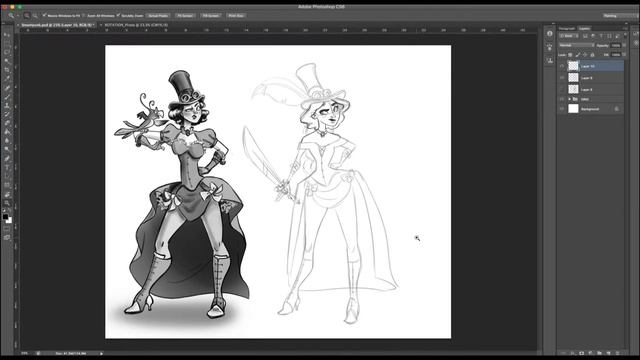Lock all with padlock icon
The width and height of the screenshot is (640, 360).
coord(592,55)
